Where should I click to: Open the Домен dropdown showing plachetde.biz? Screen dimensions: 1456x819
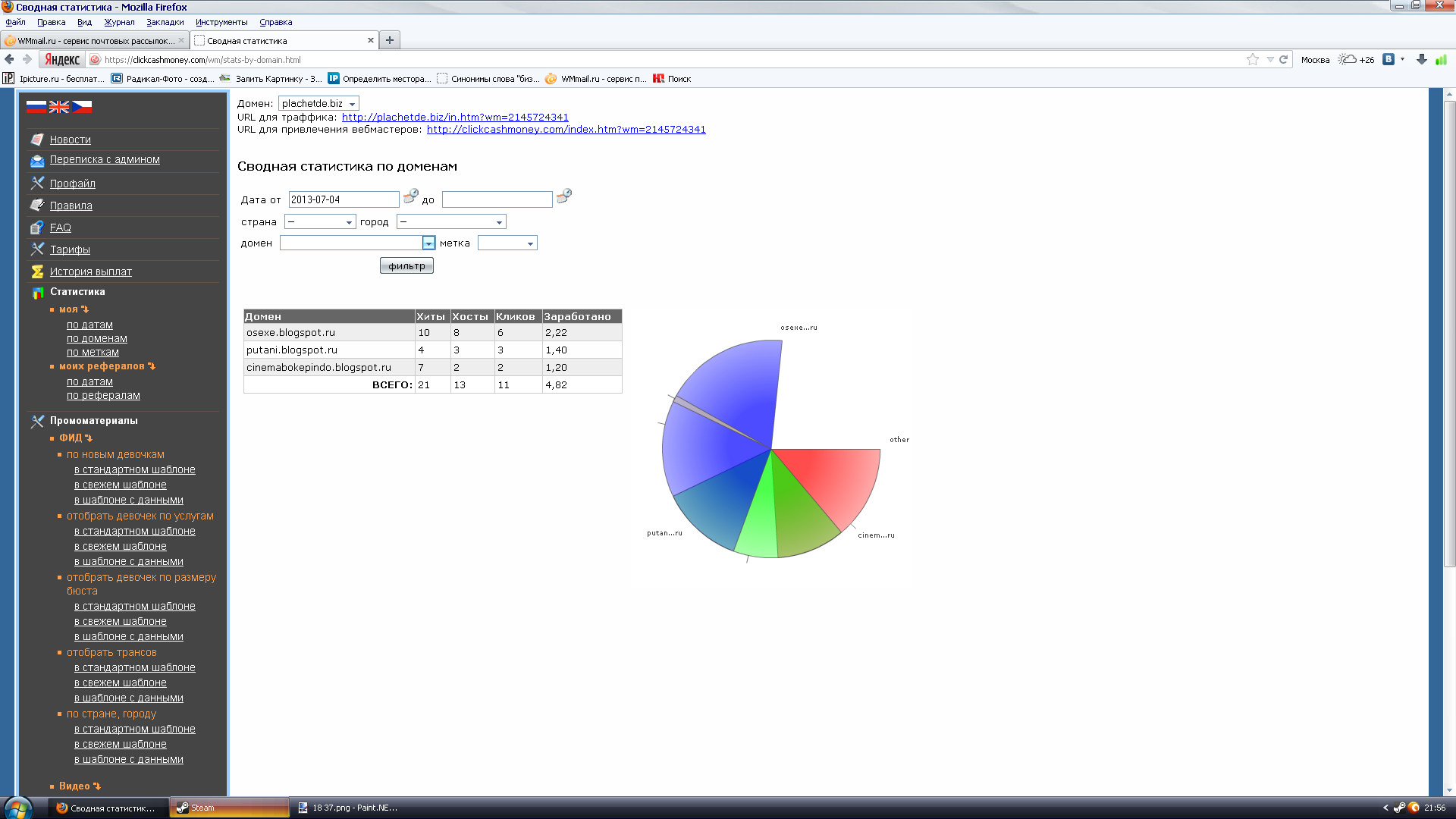[x=318, y=103]
